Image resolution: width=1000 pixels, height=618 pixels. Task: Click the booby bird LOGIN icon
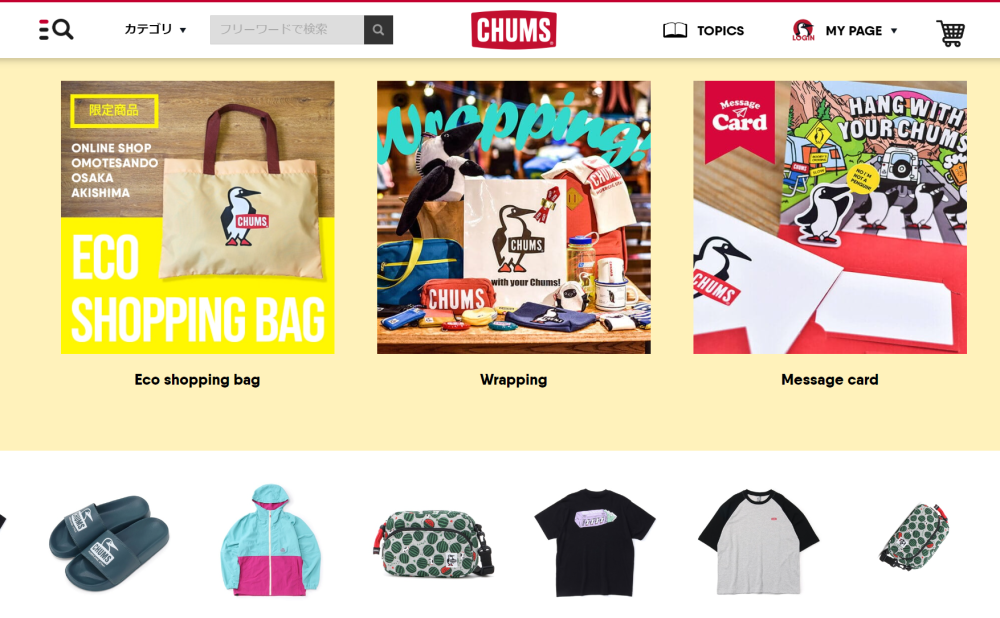(804, 30)
